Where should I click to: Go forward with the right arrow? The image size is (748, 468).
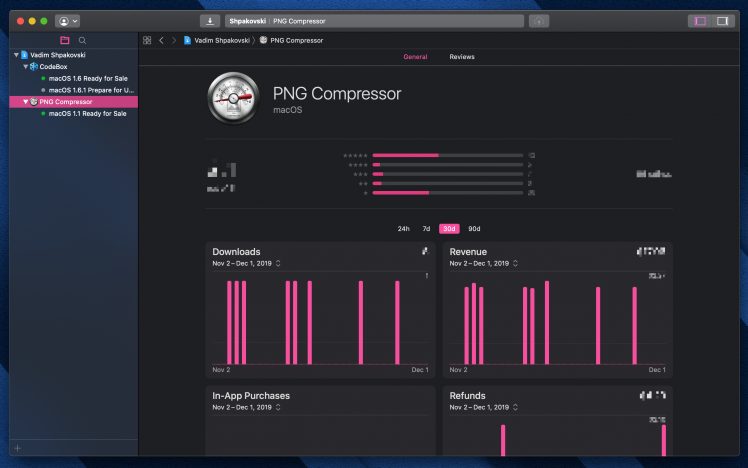[173, 40]
